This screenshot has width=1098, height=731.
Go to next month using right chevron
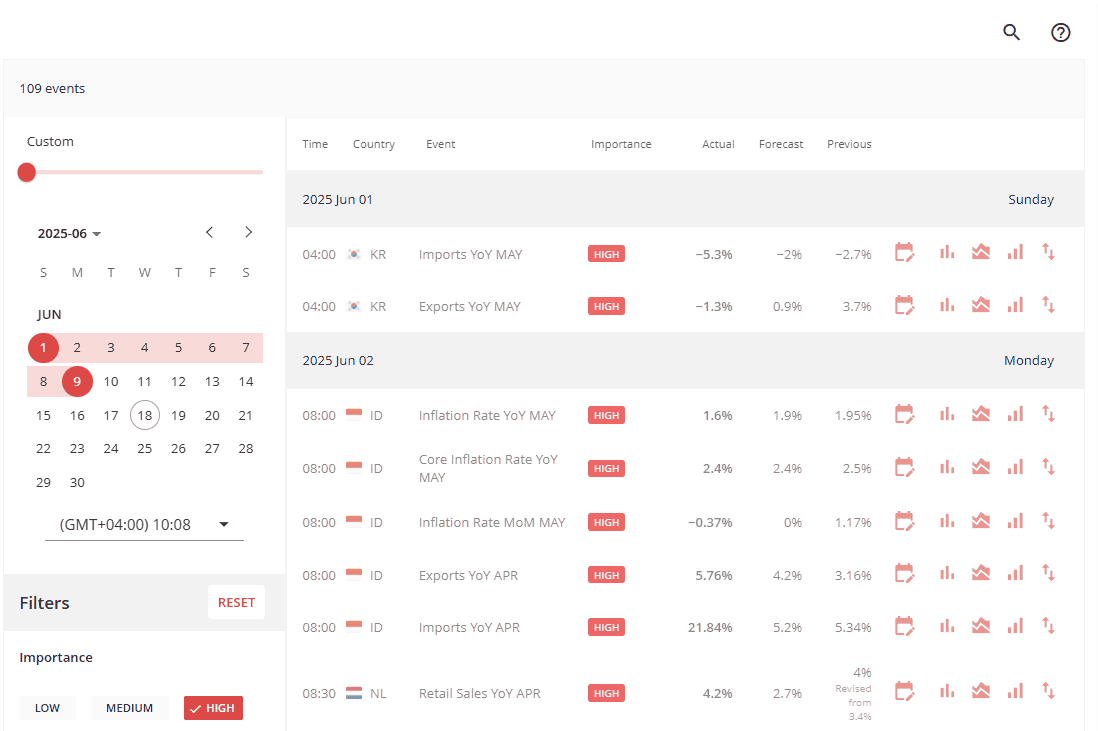point(248,233)
